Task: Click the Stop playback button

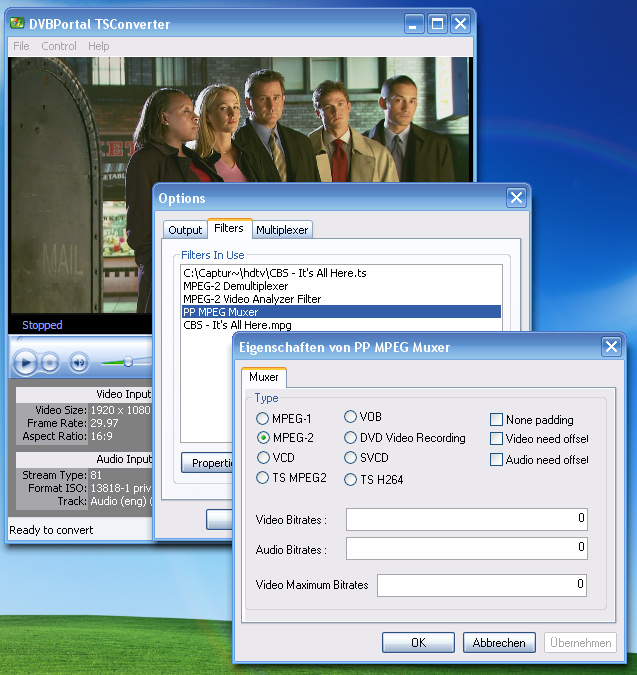Action: pyautogui.click(x=50, y=362)
